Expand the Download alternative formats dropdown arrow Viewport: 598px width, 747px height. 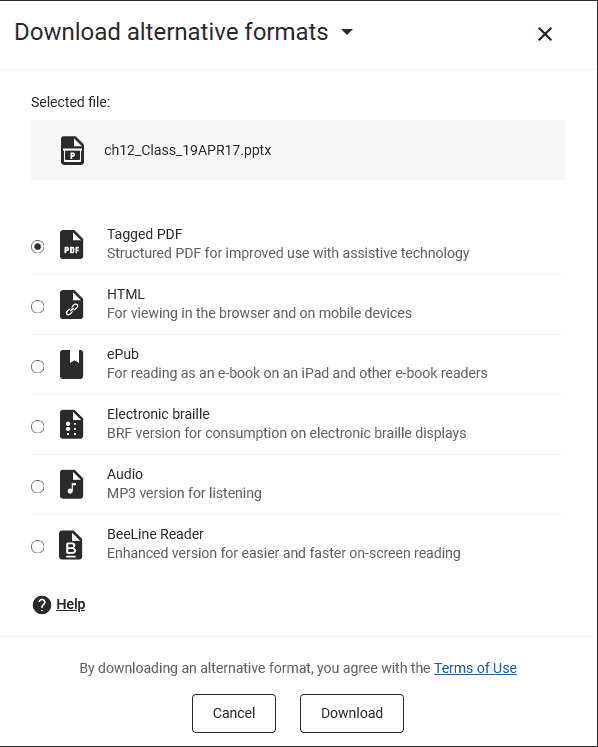point(347,32)
